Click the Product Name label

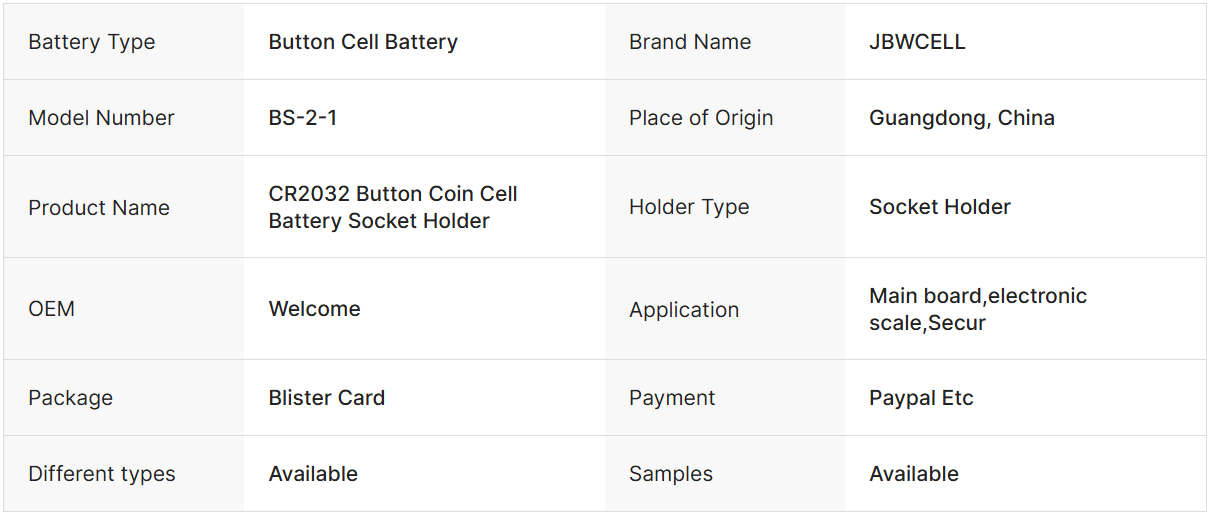99,208
